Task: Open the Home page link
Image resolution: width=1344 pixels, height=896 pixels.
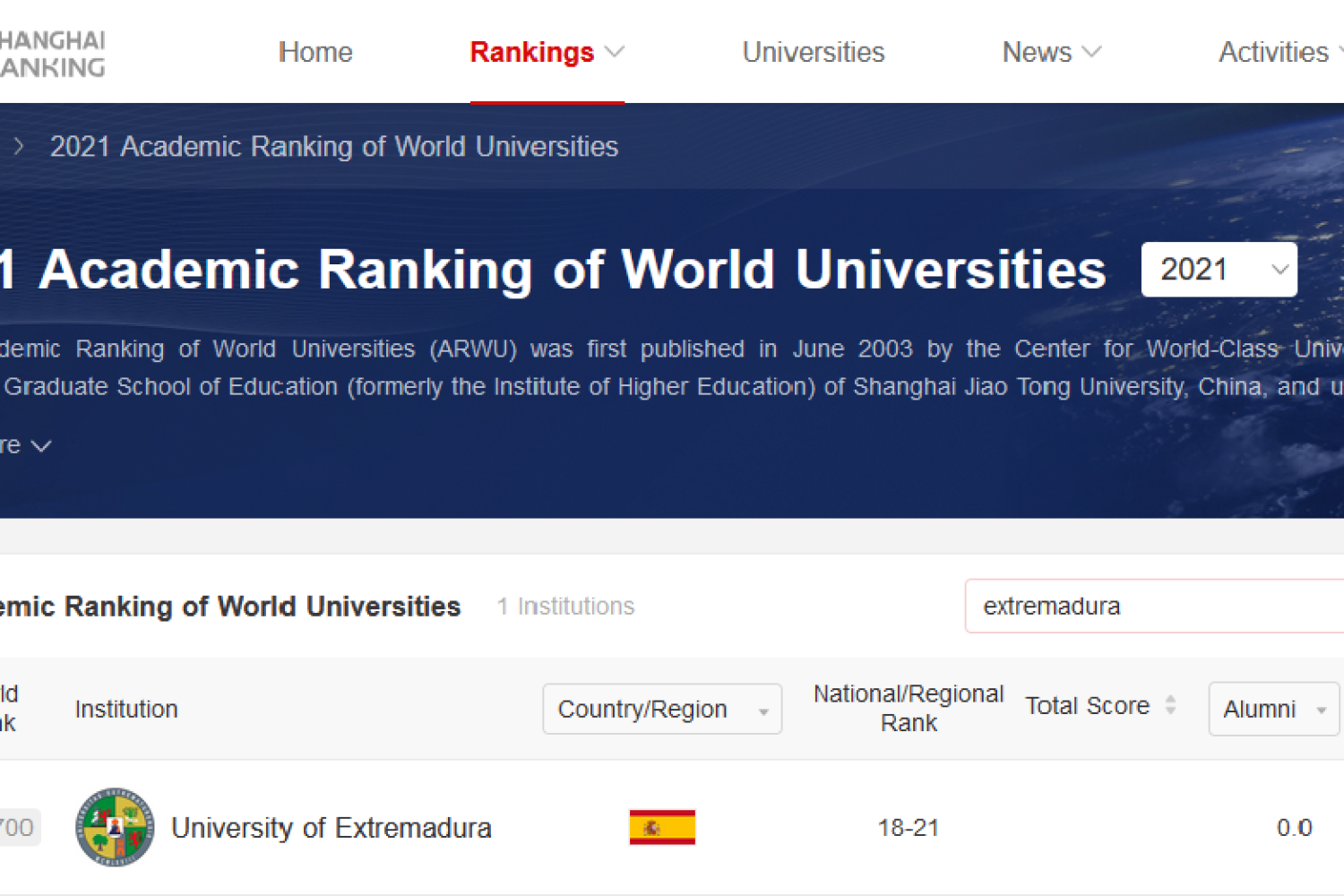Action: [x=315, y=52]
